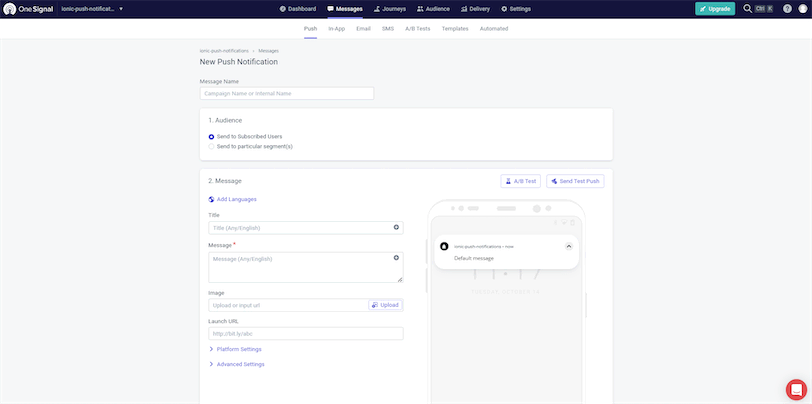This screenshot has height=404, width=812.
Task: Collapse the notification preview chevron
Action: 568,245
